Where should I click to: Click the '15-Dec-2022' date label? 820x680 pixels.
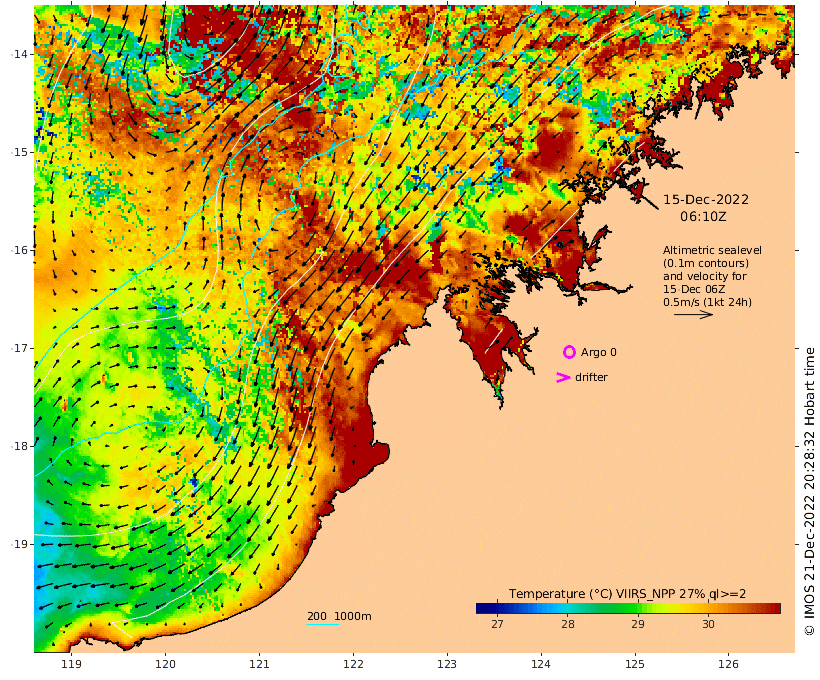point(705,200)
